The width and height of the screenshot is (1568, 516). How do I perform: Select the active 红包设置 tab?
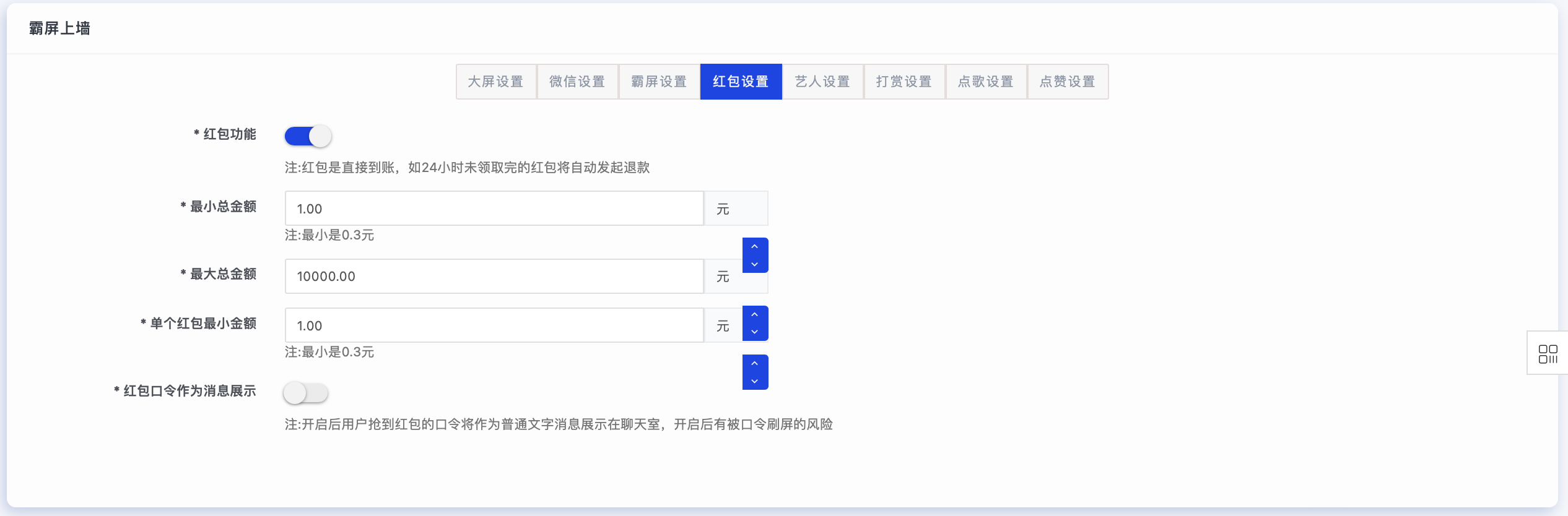pos(741,82)
